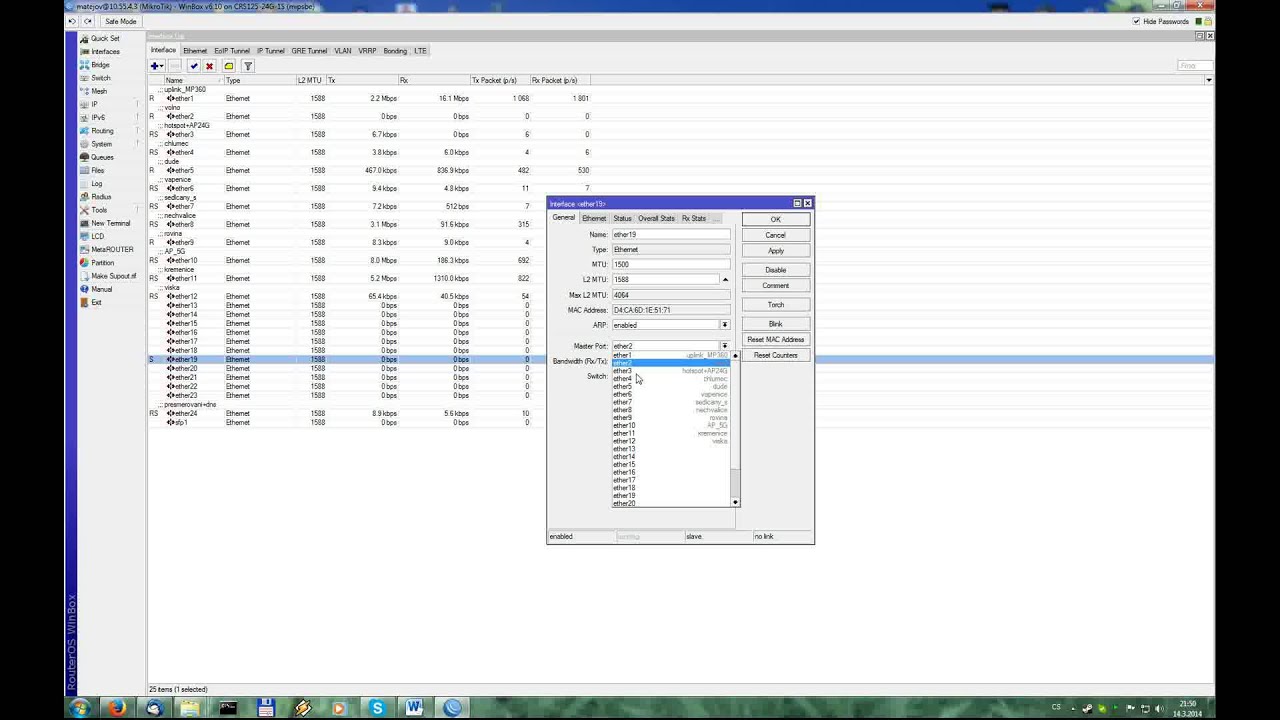Click the Master Port list scrollbar
Viewport: 1280px width, 720px height.
click(736, 430)
